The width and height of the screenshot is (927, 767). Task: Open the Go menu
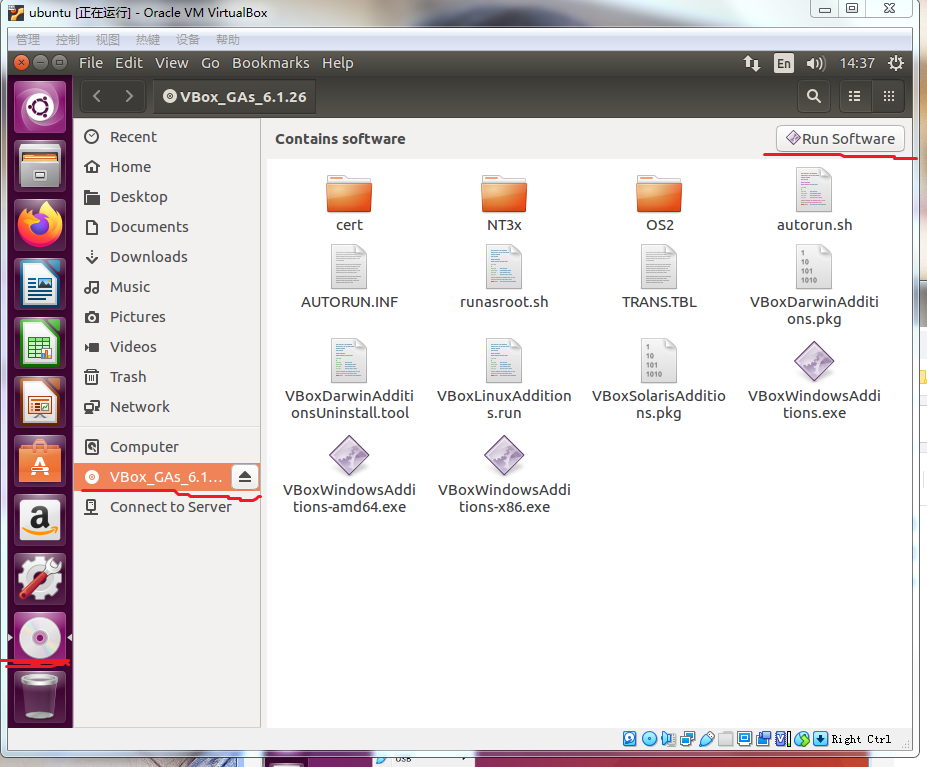point(210,63)
